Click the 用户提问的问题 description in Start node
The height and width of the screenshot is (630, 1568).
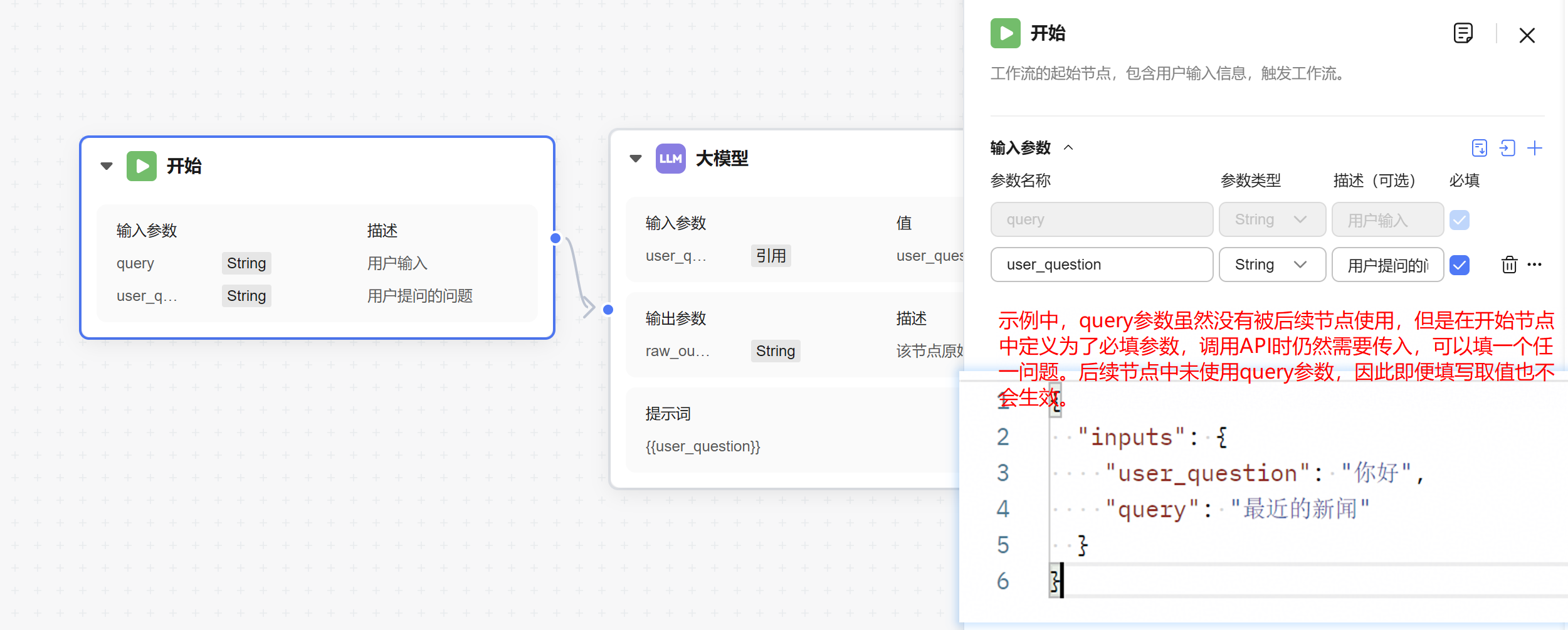(420, 296)
